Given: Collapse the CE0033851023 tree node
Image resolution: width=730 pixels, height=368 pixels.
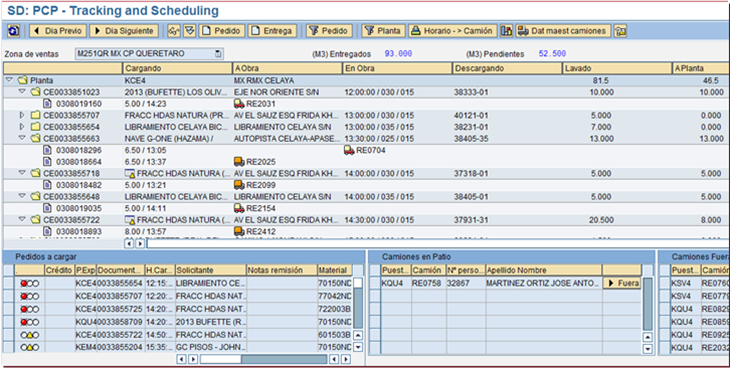Looking at the screenshot, I should pyautogui.click(x=22, y=92).
